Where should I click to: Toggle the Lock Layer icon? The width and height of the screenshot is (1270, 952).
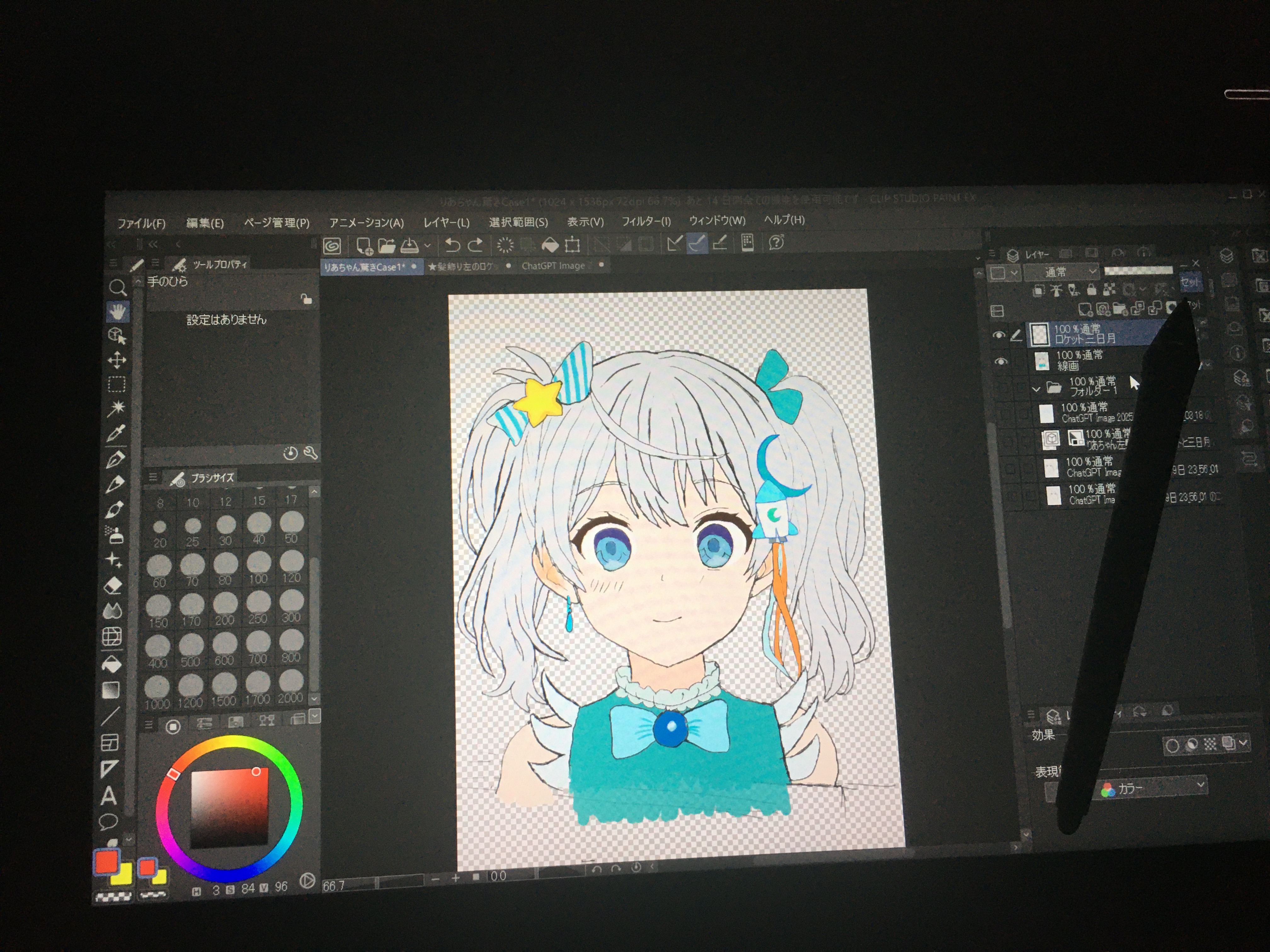[1091, 290]
